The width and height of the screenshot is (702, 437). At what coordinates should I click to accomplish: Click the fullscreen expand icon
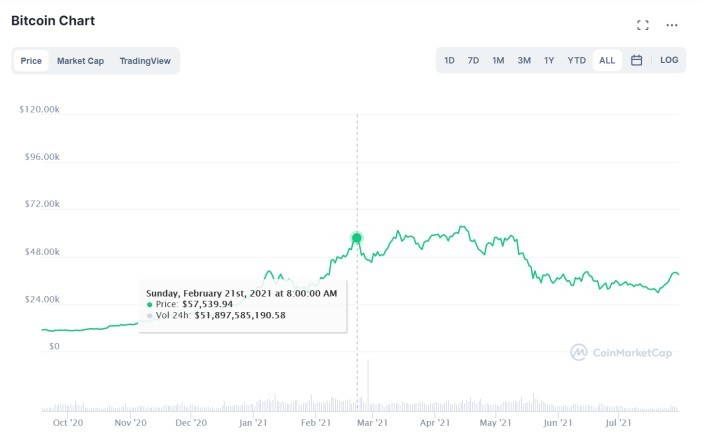coord(643,25)
